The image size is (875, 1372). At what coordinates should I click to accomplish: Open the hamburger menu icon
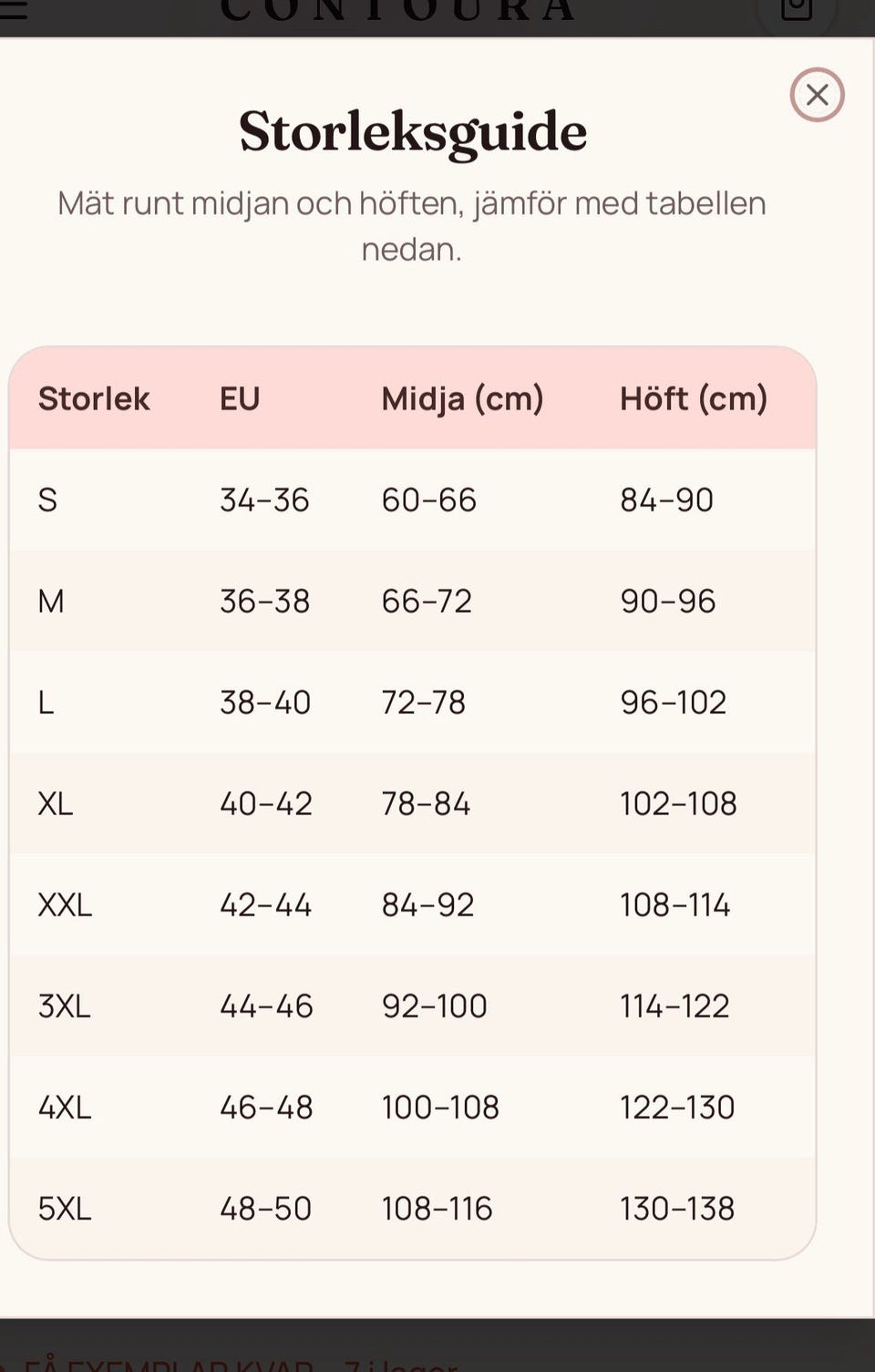(x=13, y=9)
